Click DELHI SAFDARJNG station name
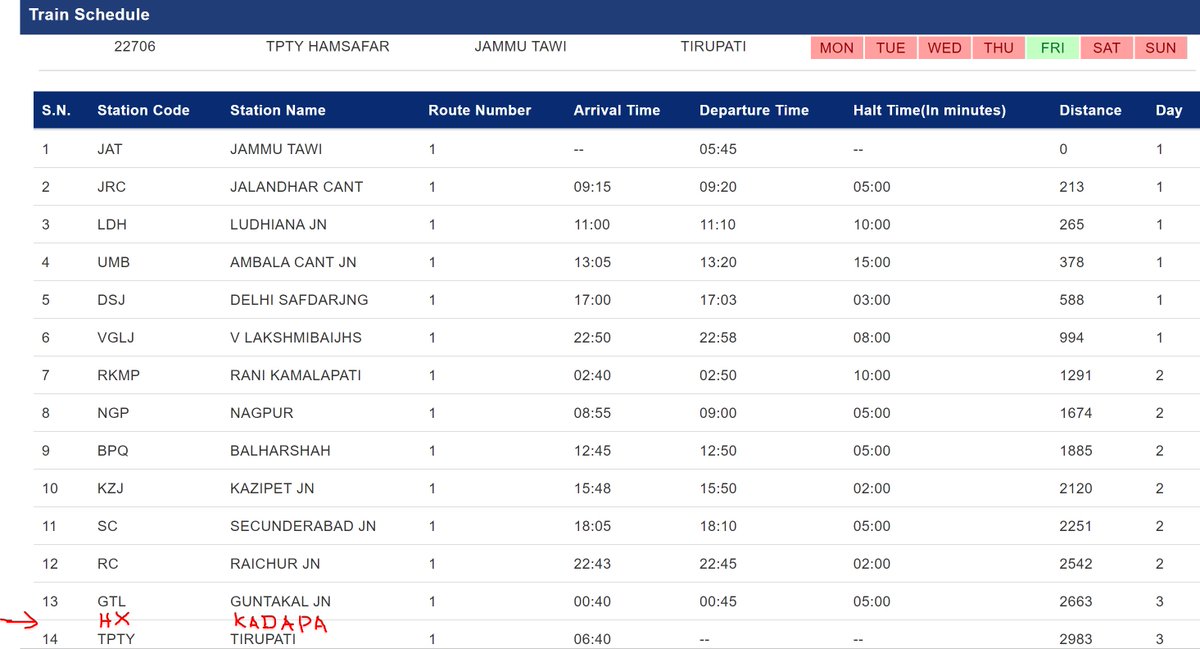The height and width of the screenshot is (649, 1200). point(299,300)
